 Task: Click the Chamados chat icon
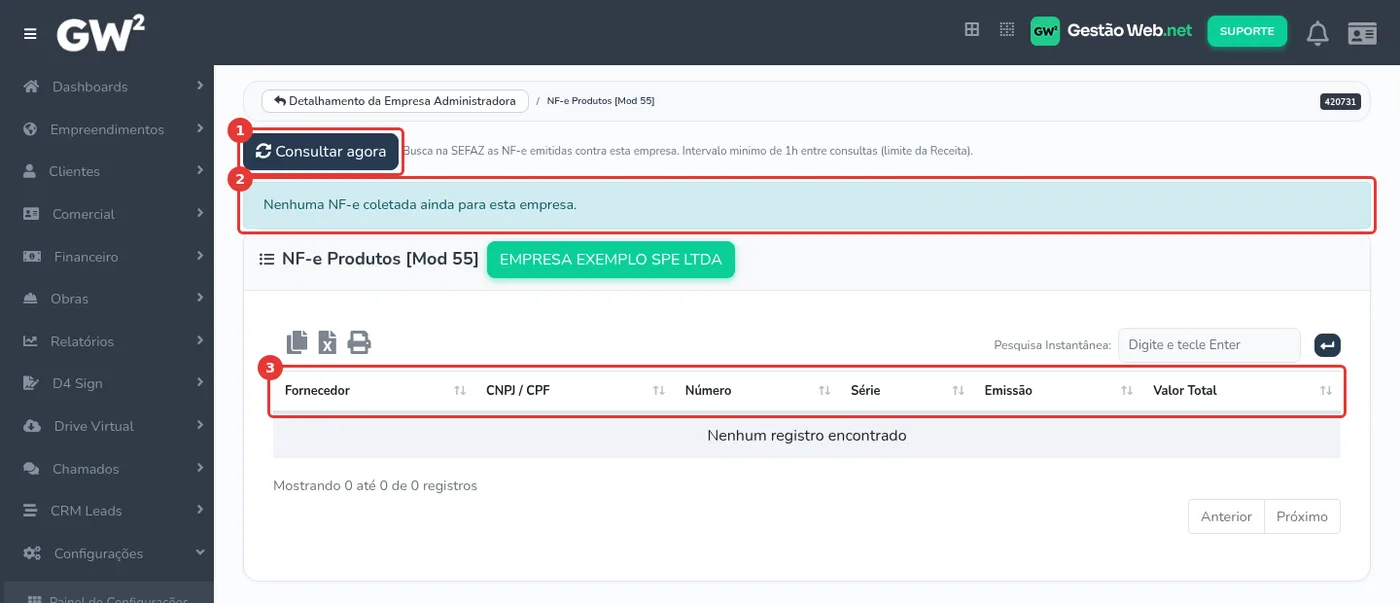click(x=32, y=468)
